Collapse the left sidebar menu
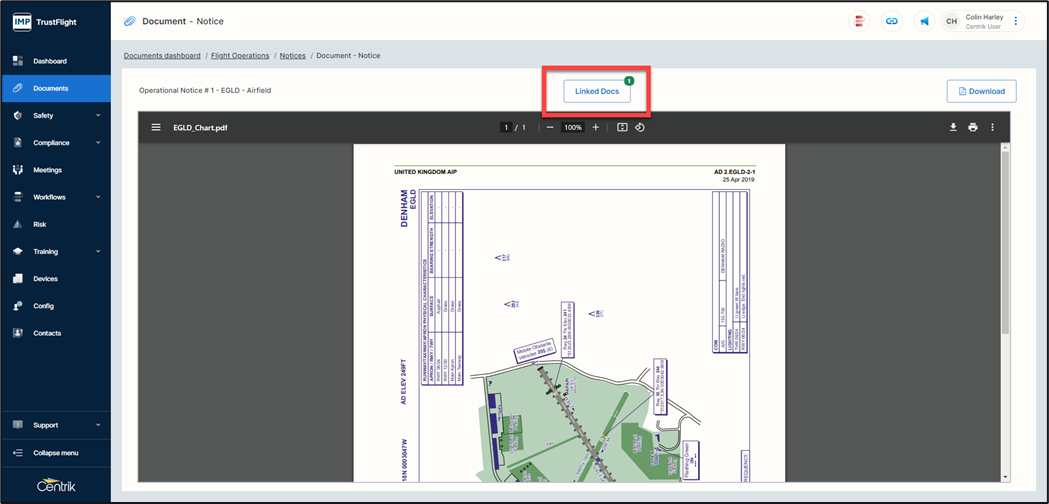This screenshot has width=1049, height=504. point(55,453)
